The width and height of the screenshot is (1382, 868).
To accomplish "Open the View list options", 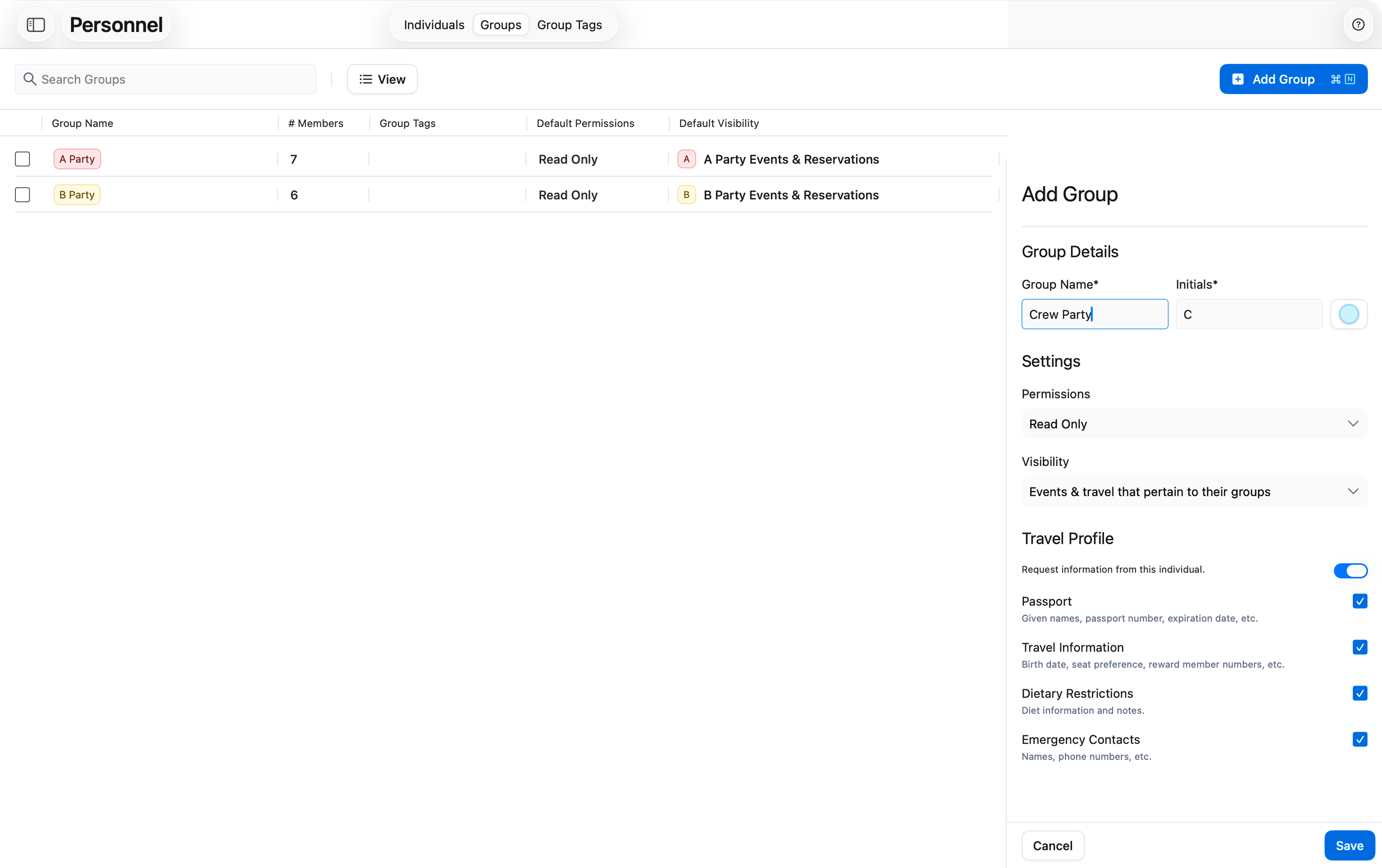I will pyautogui.click(x=382, y=79).
